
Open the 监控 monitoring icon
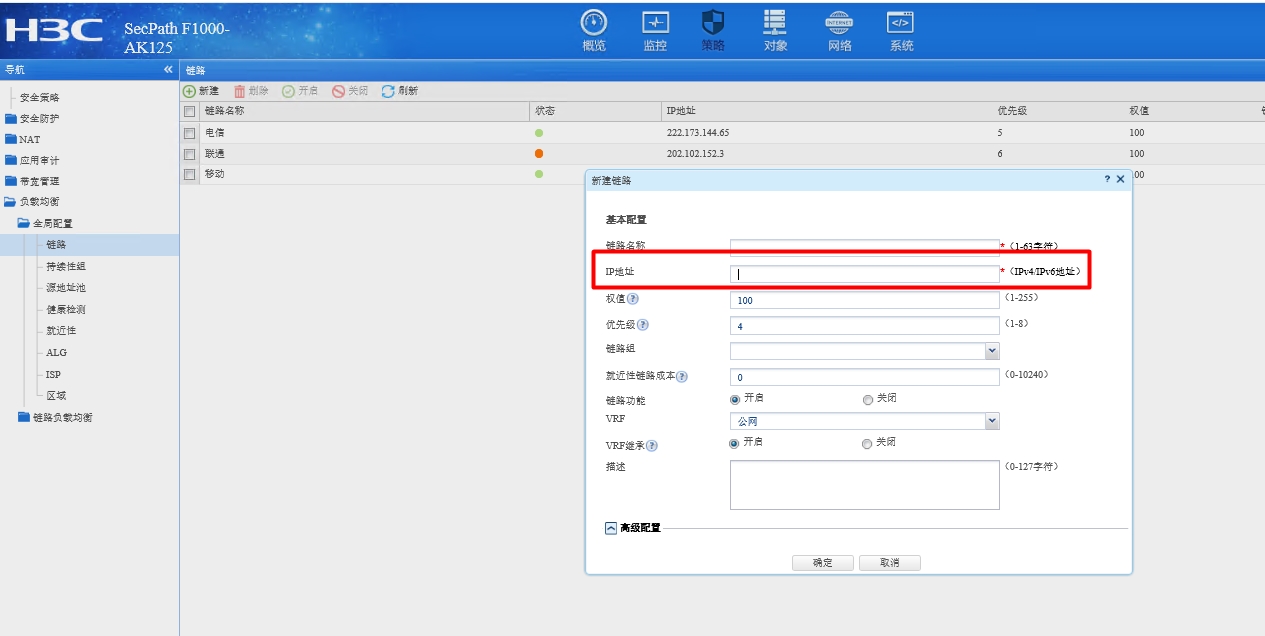pos(655,23)
